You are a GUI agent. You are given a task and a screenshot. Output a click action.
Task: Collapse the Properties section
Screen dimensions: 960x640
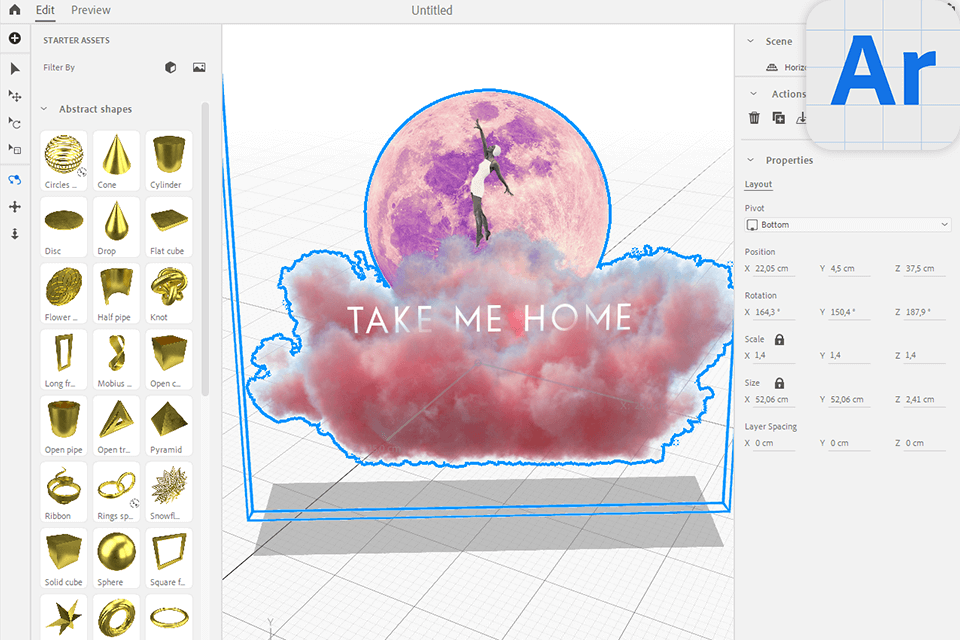tap(751, 160)
